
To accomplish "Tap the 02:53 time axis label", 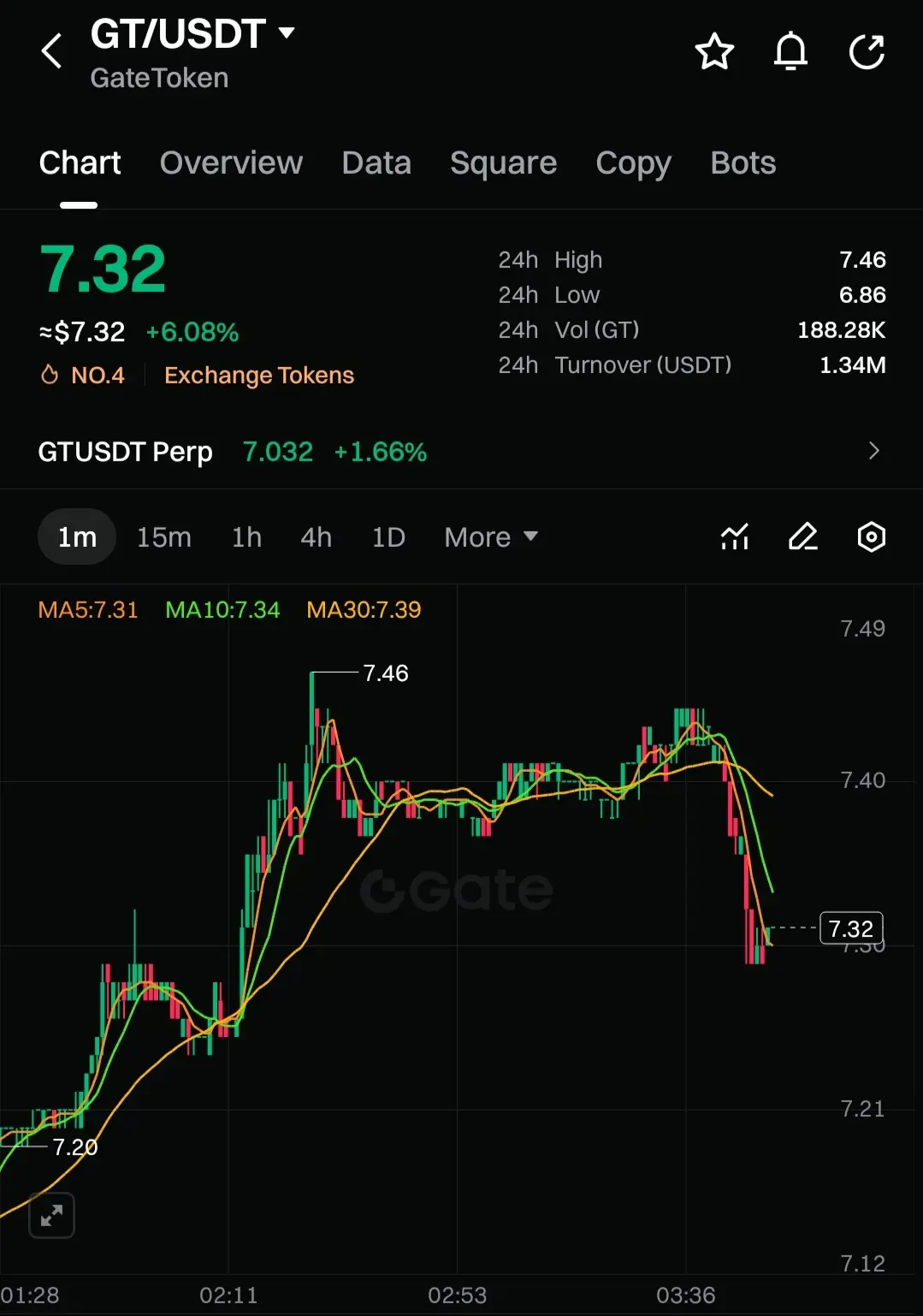I will tap(457, 1295).
